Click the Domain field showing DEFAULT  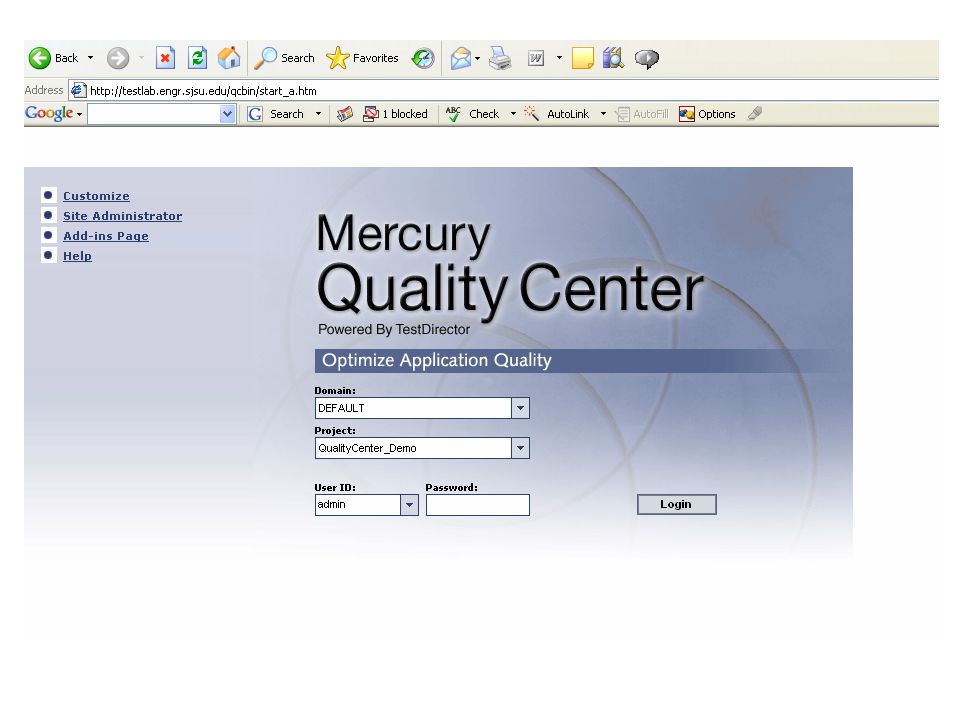pos(413,408)
